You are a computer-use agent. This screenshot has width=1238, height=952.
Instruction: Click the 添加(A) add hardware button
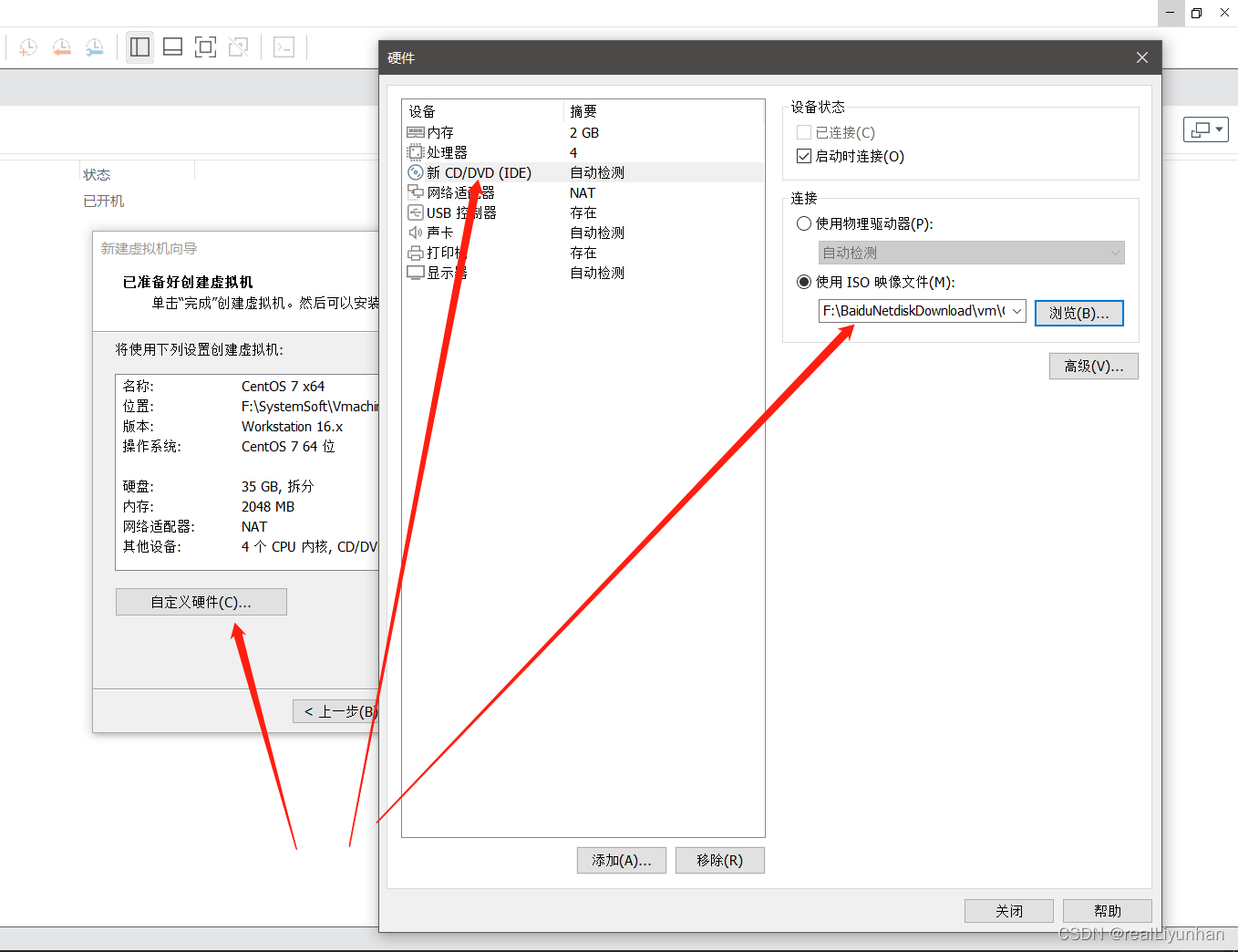621,860
